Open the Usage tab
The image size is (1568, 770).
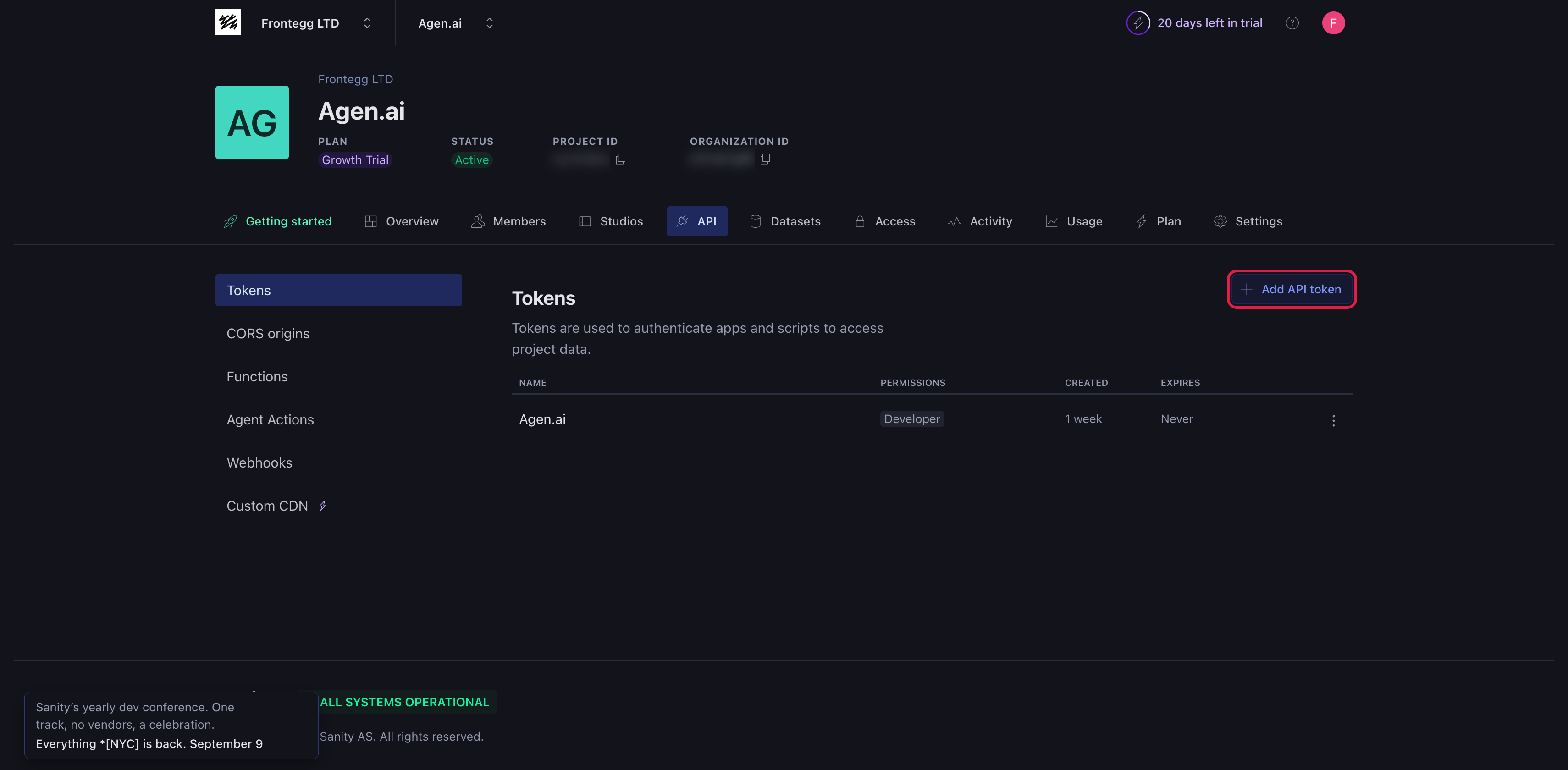1074,221
